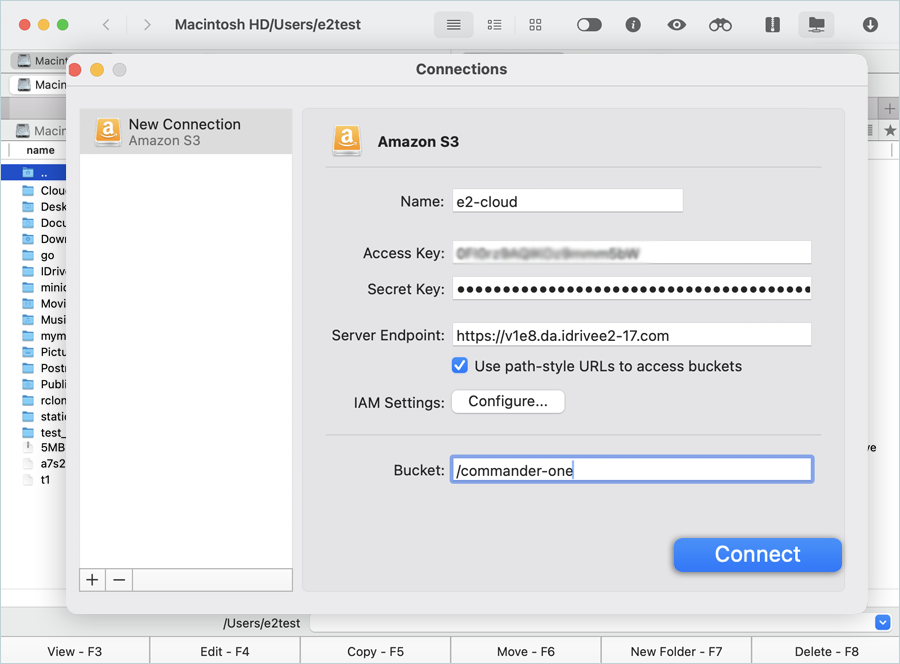Switch to full list view mode

[x=453, y=25]
